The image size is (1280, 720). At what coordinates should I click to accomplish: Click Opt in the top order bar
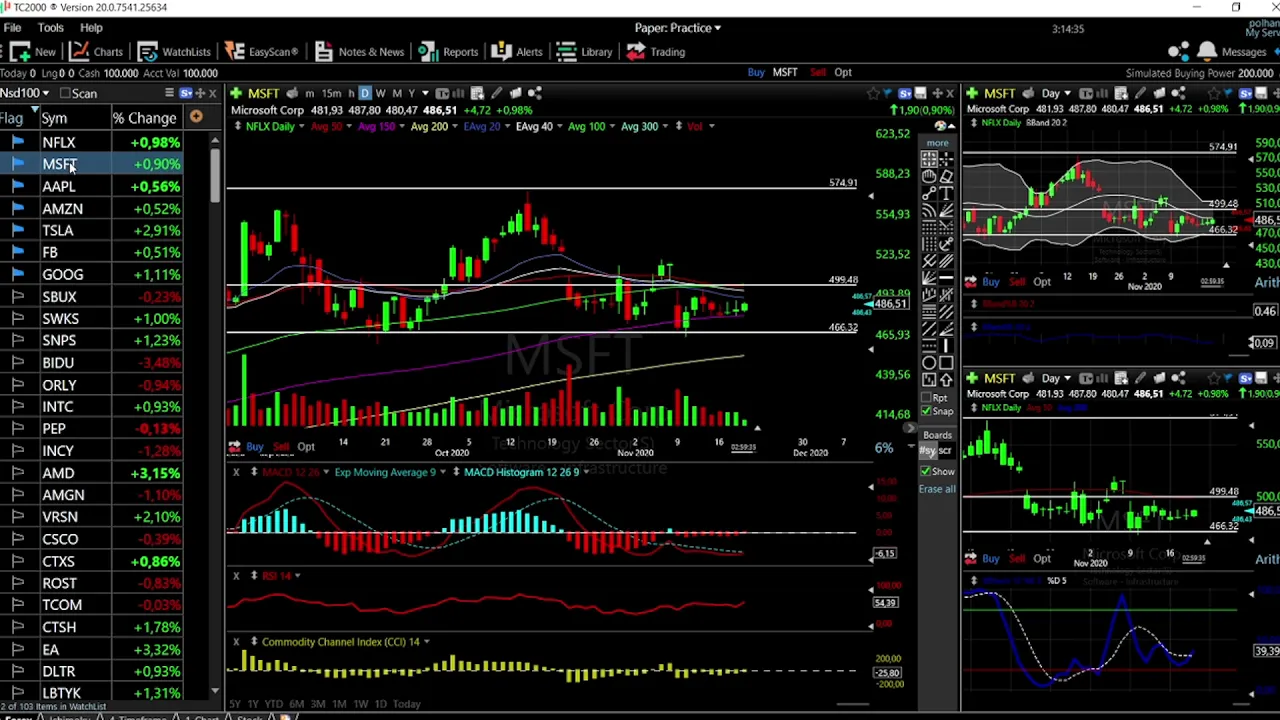843,72
